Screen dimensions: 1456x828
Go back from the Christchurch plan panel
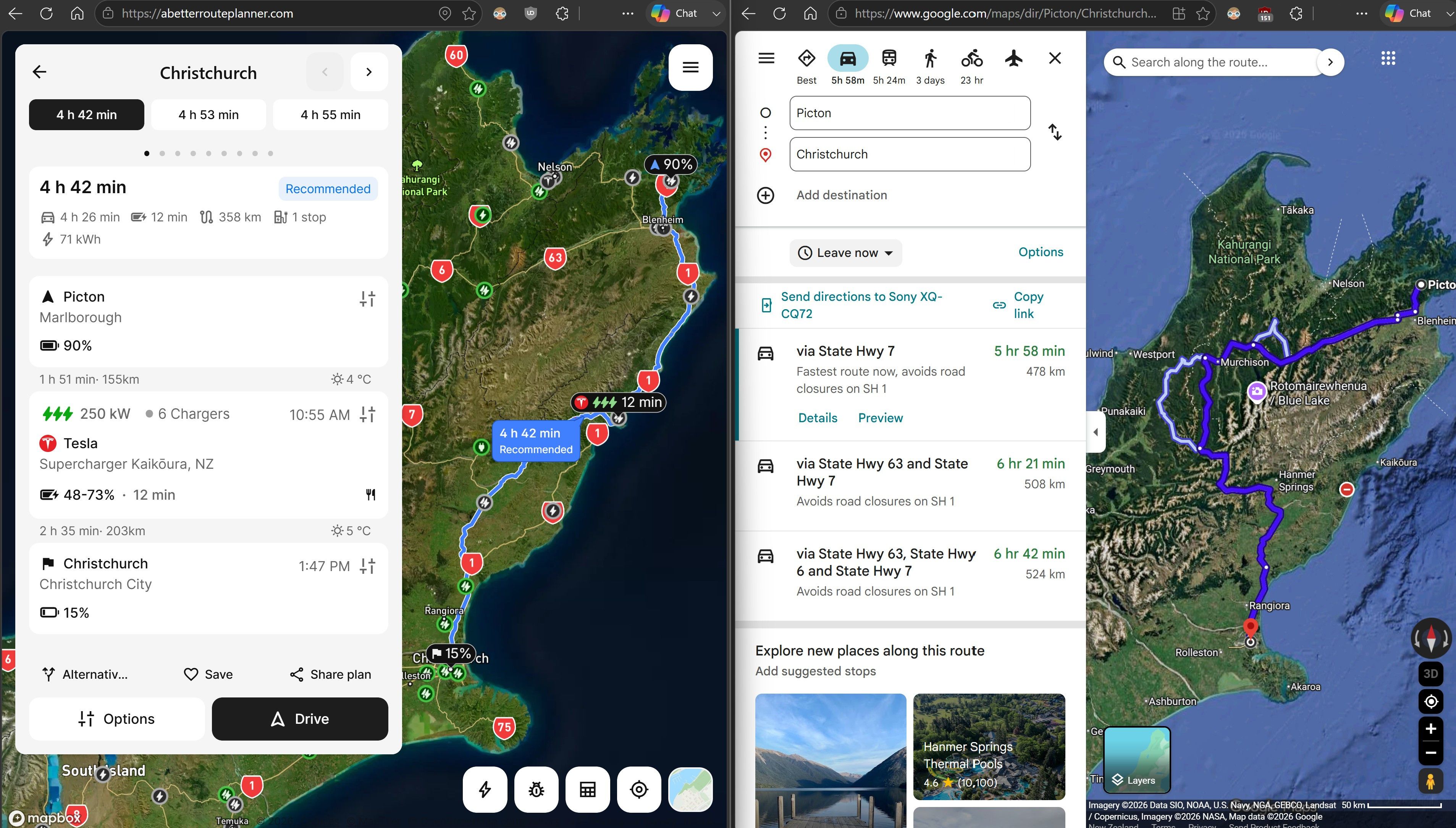(x=39, y=72)
